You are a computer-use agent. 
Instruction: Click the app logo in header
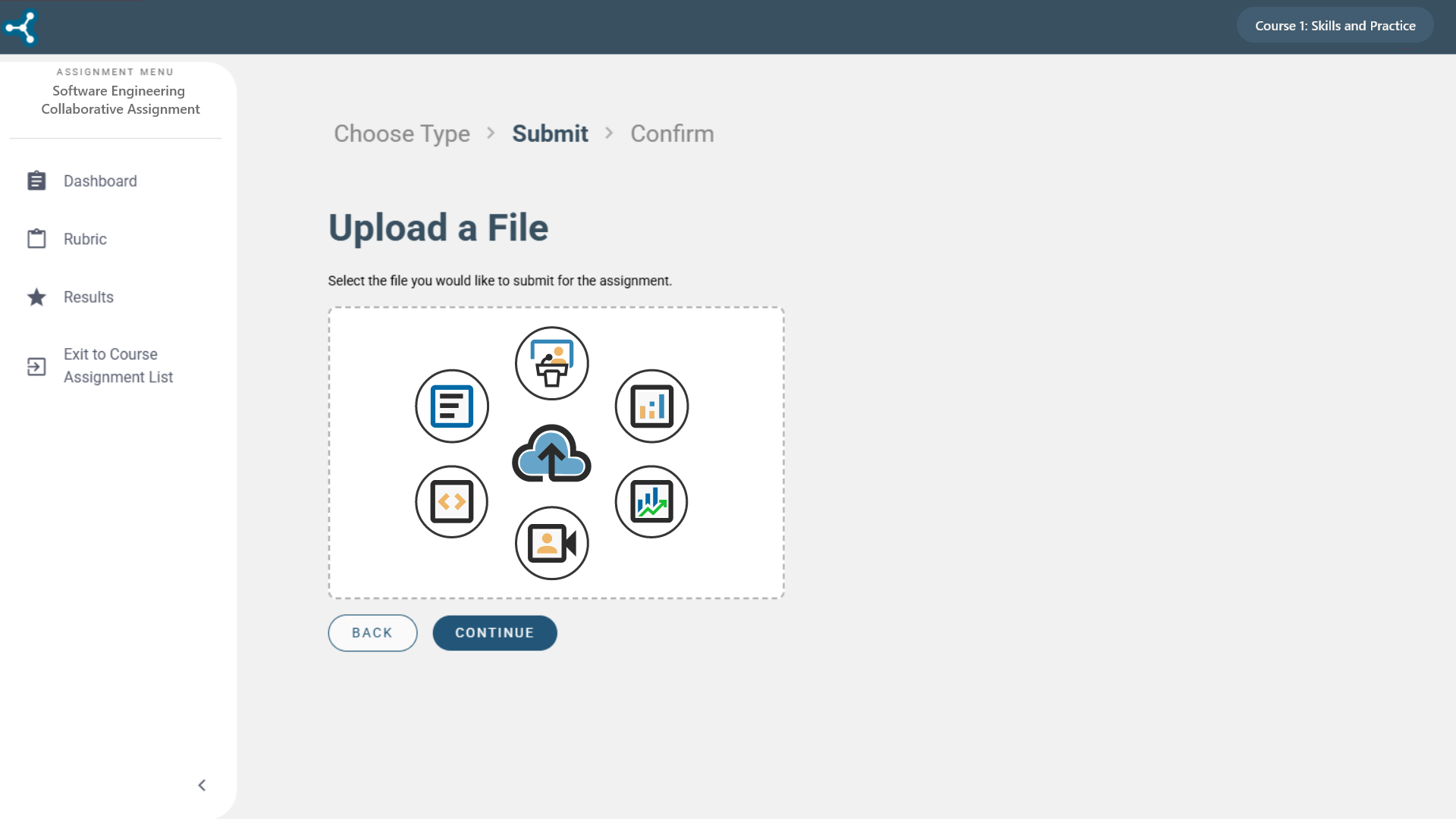coord(20,27)
